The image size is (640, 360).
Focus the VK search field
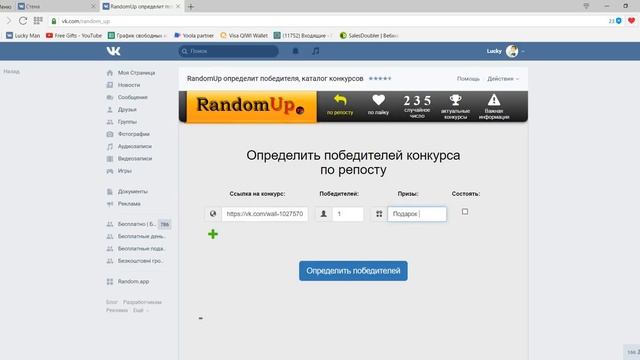(x=229, y=51)
